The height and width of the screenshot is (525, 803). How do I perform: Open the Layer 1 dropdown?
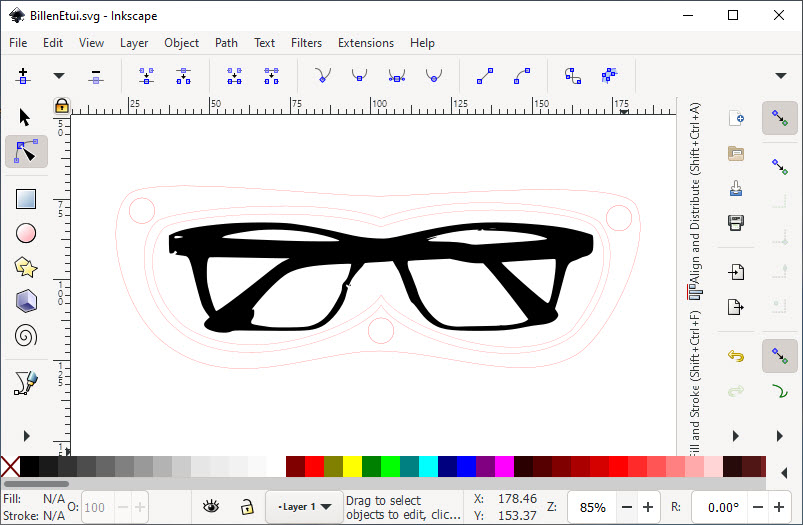(x=304, y=507)
